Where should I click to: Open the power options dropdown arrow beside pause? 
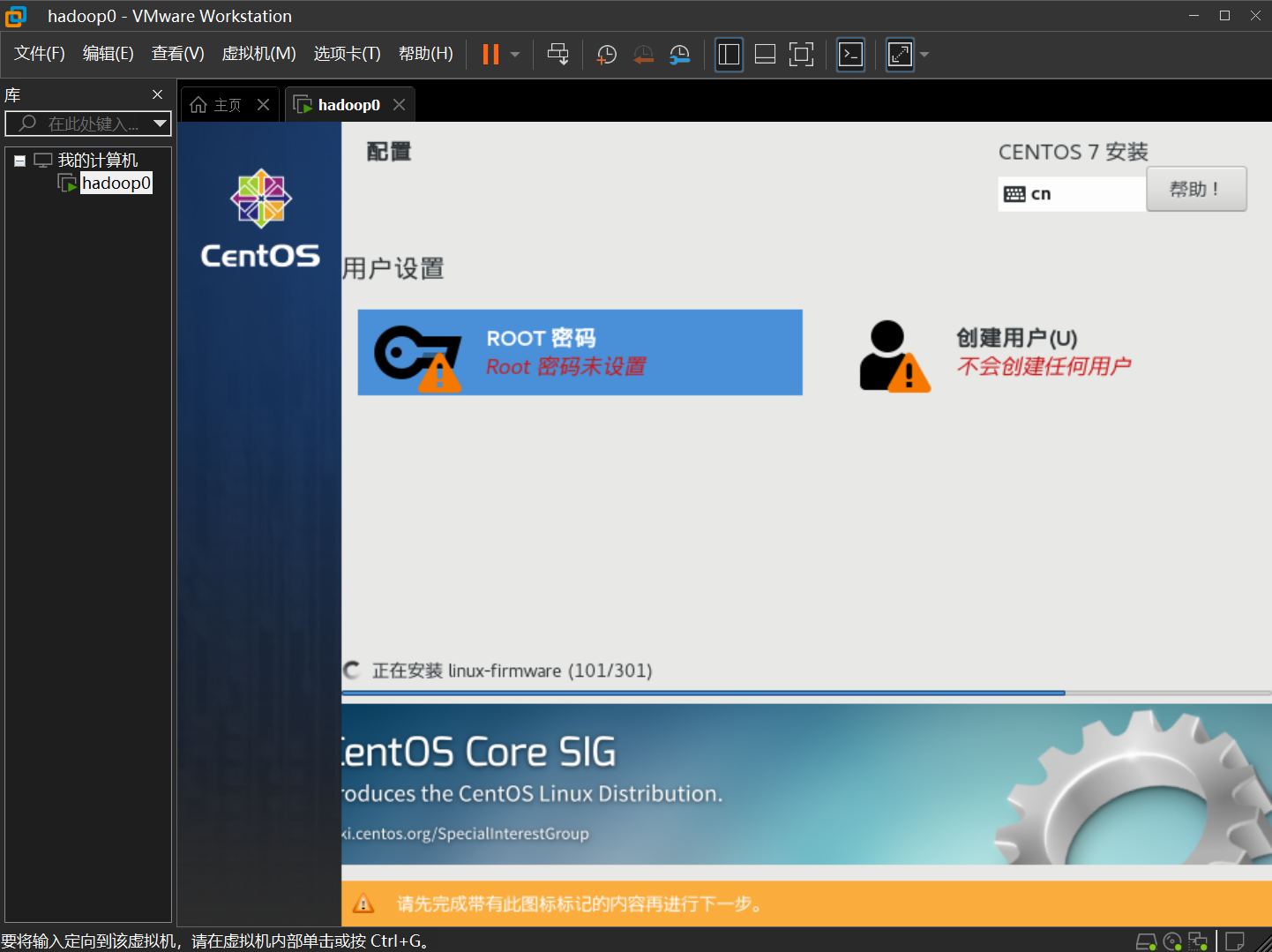click(x=515, y=55)
